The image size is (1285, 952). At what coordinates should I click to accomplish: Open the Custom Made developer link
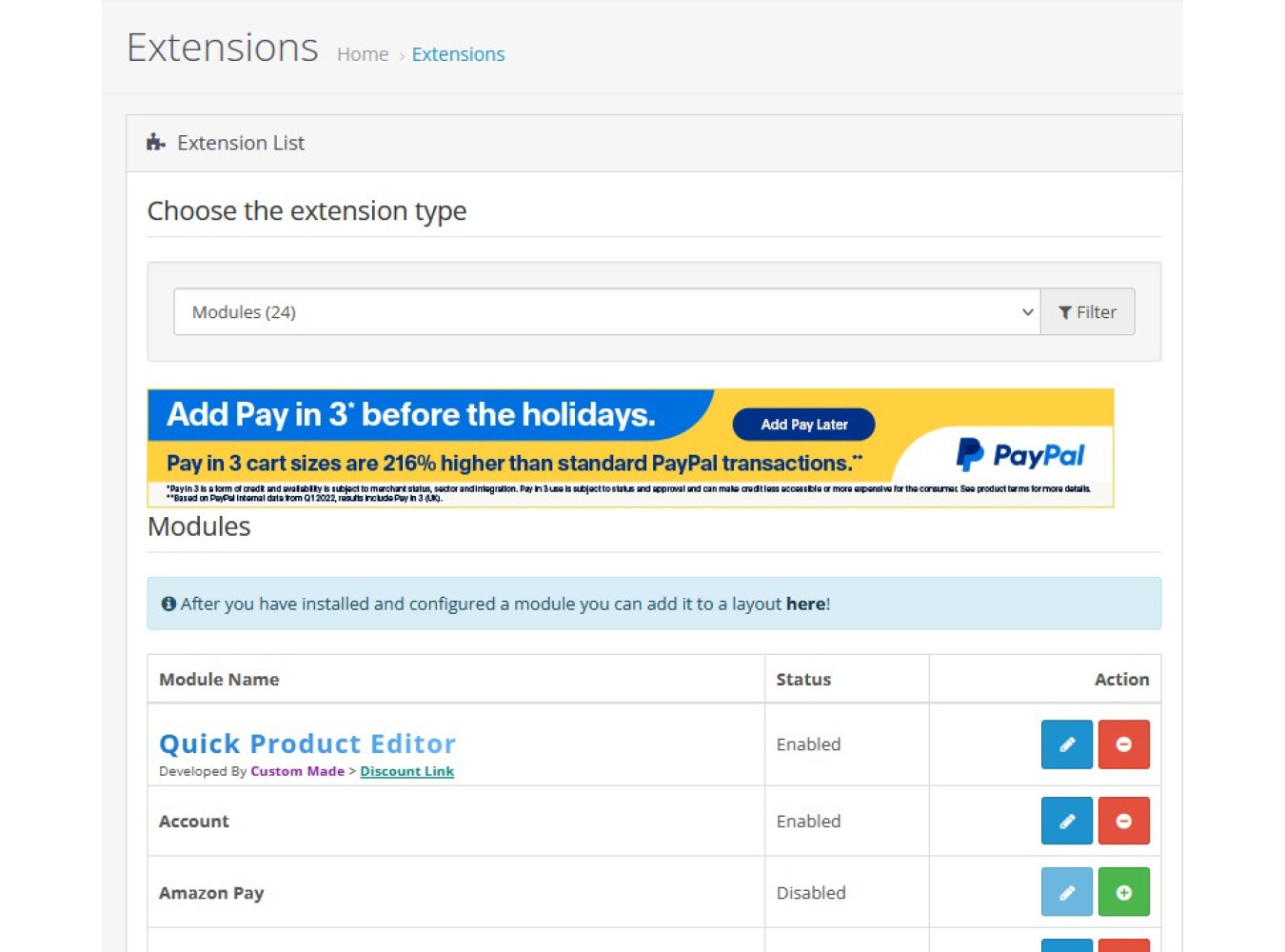[297, 771]
